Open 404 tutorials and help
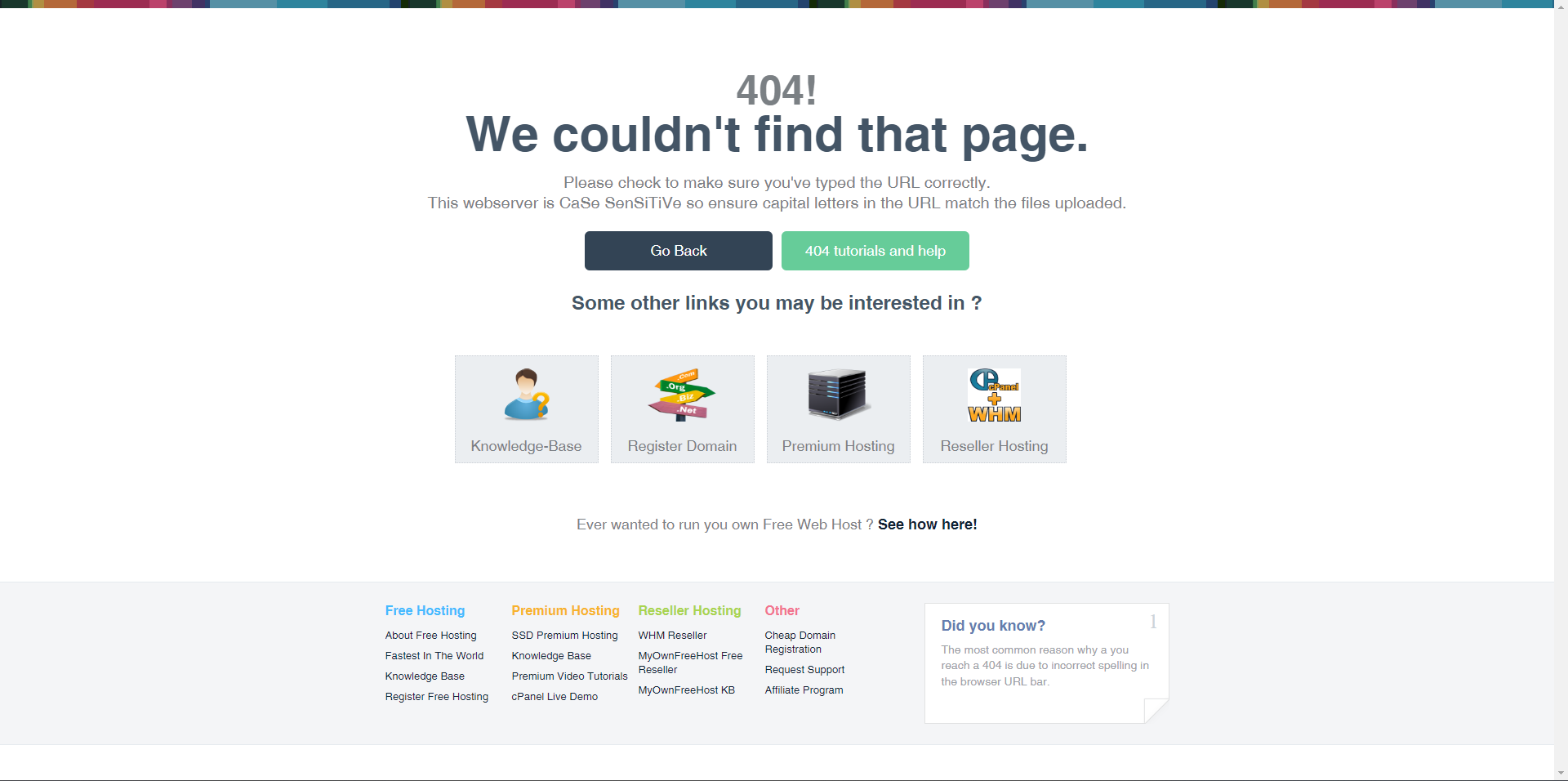Image resolution: width=1568 pixels, height=781 pixels. (x=875, y=251)
